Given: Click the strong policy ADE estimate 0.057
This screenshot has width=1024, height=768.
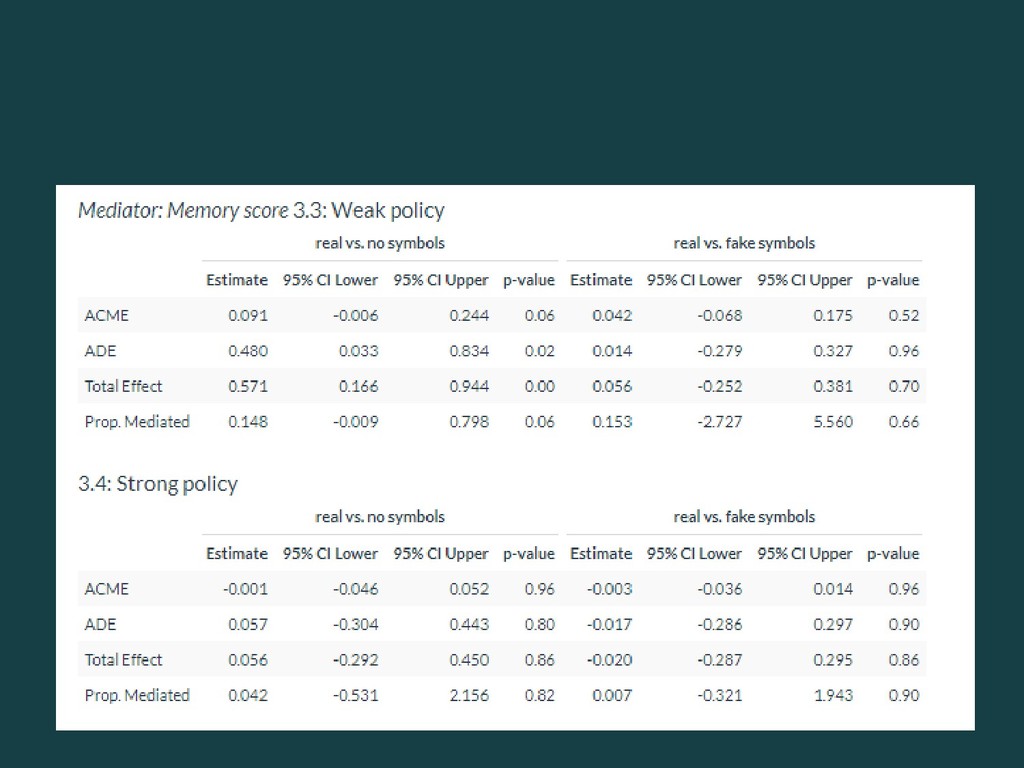Looking at the screenshot, I should [248, 624].
